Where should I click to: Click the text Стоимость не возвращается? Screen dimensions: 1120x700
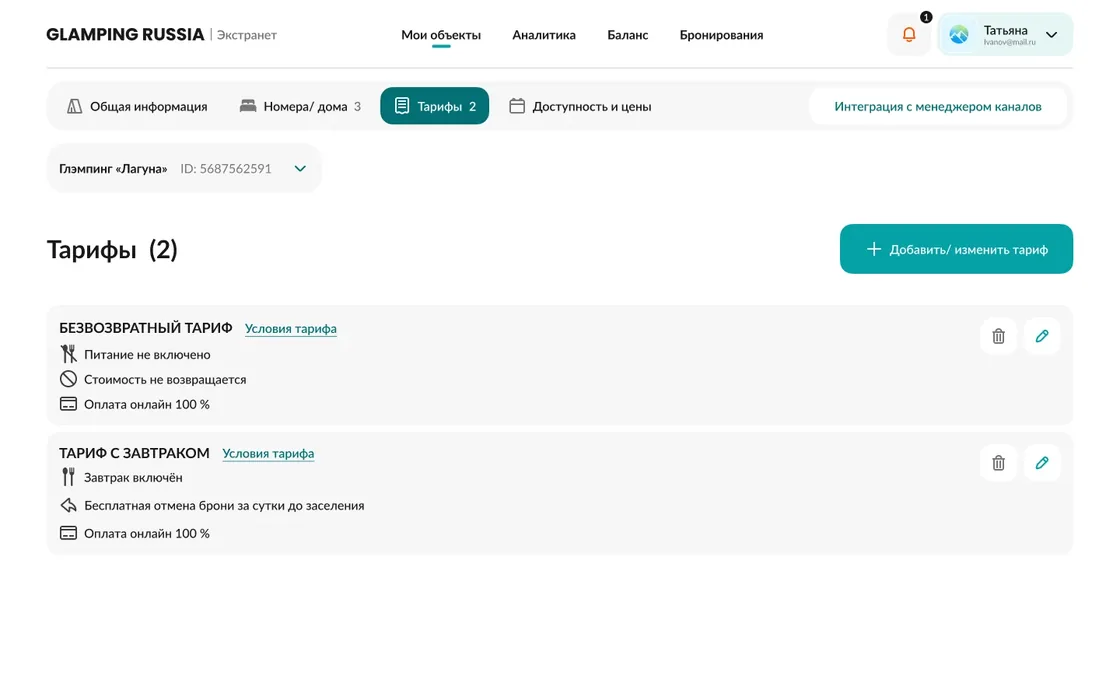165,379
